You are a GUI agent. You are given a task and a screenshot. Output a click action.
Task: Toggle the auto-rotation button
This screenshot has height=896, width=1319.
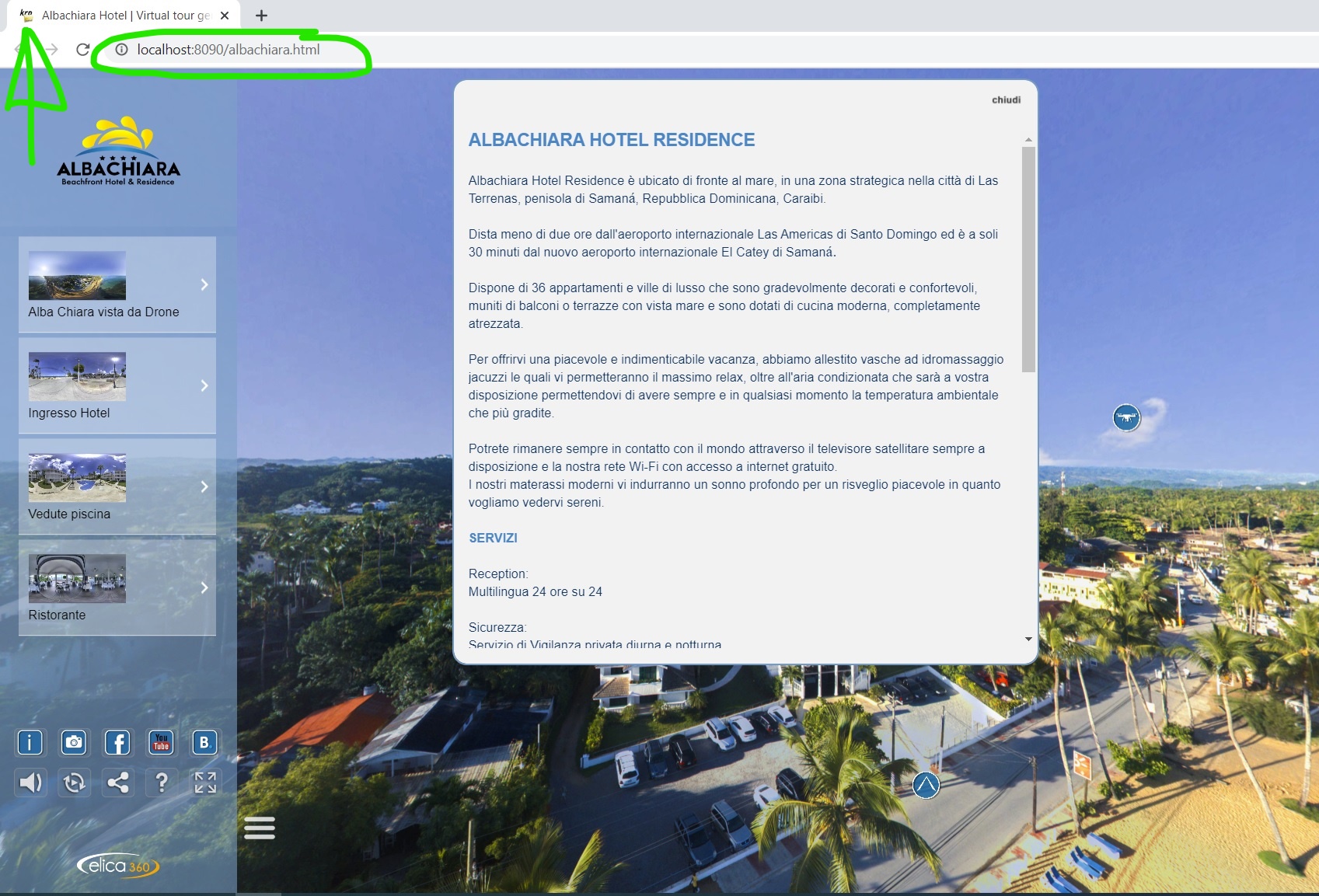point(75,783)
